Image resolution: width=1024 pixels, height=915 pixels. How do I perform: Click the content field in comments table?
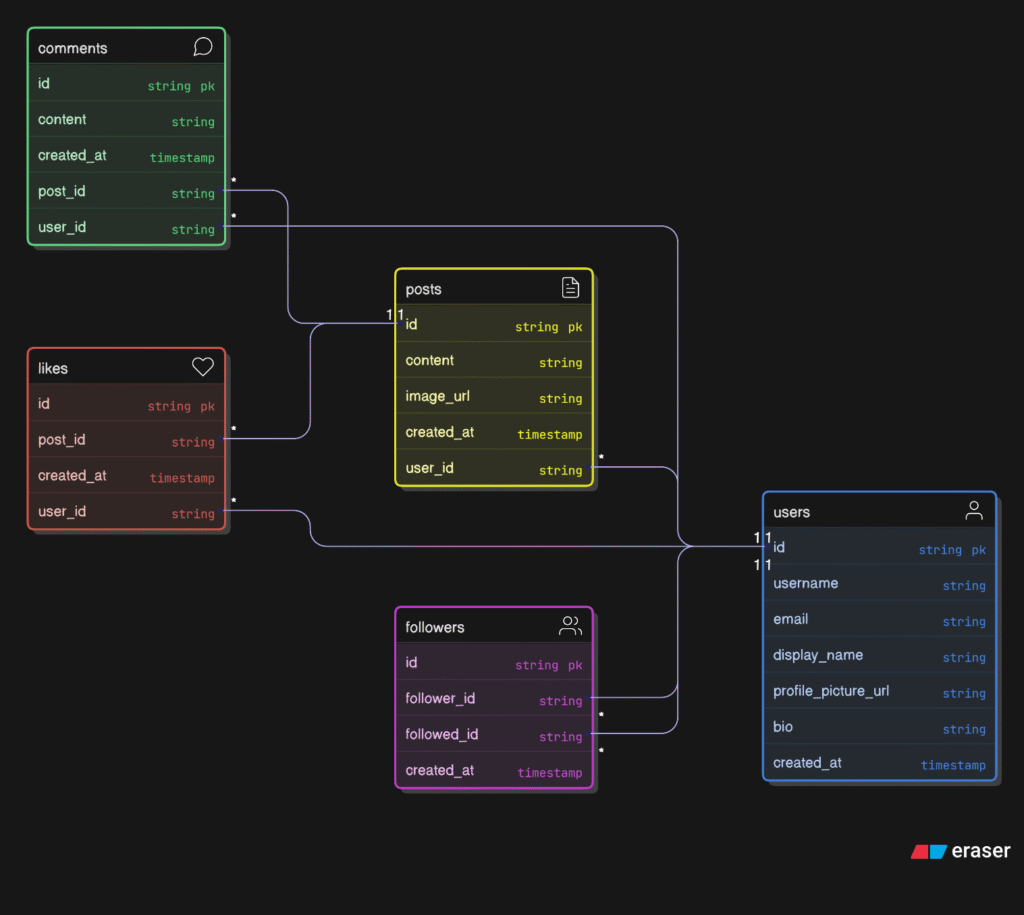click(x=127, y=119)
